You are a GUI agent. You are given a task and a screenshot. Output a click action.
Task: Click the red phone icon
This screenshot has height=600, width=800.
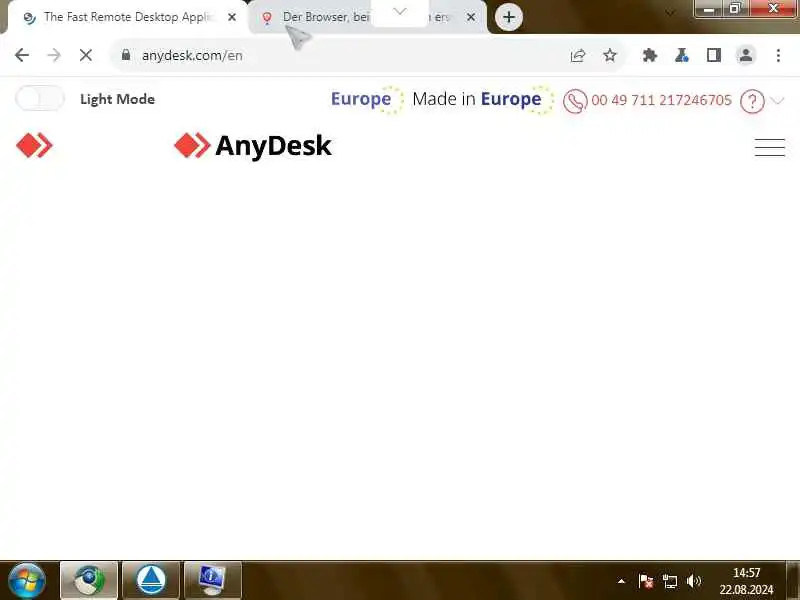[x=575, y=101]
